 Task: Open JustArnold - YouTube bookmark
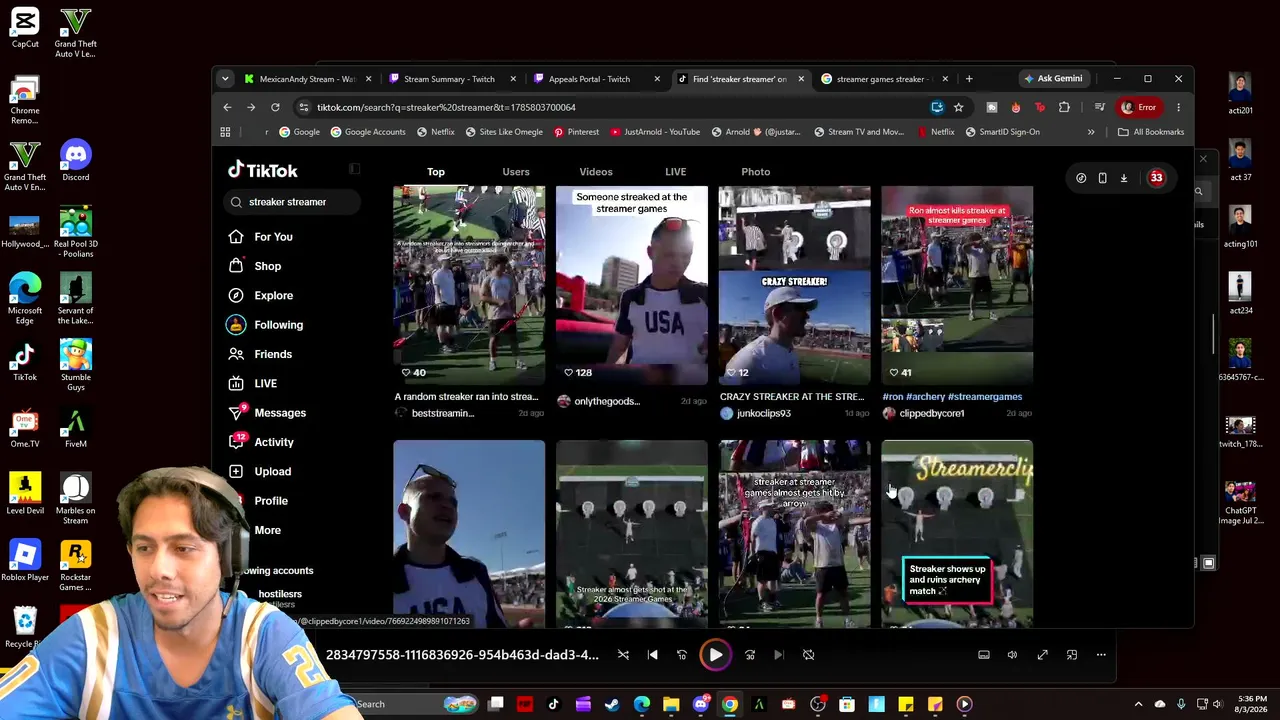656,132
